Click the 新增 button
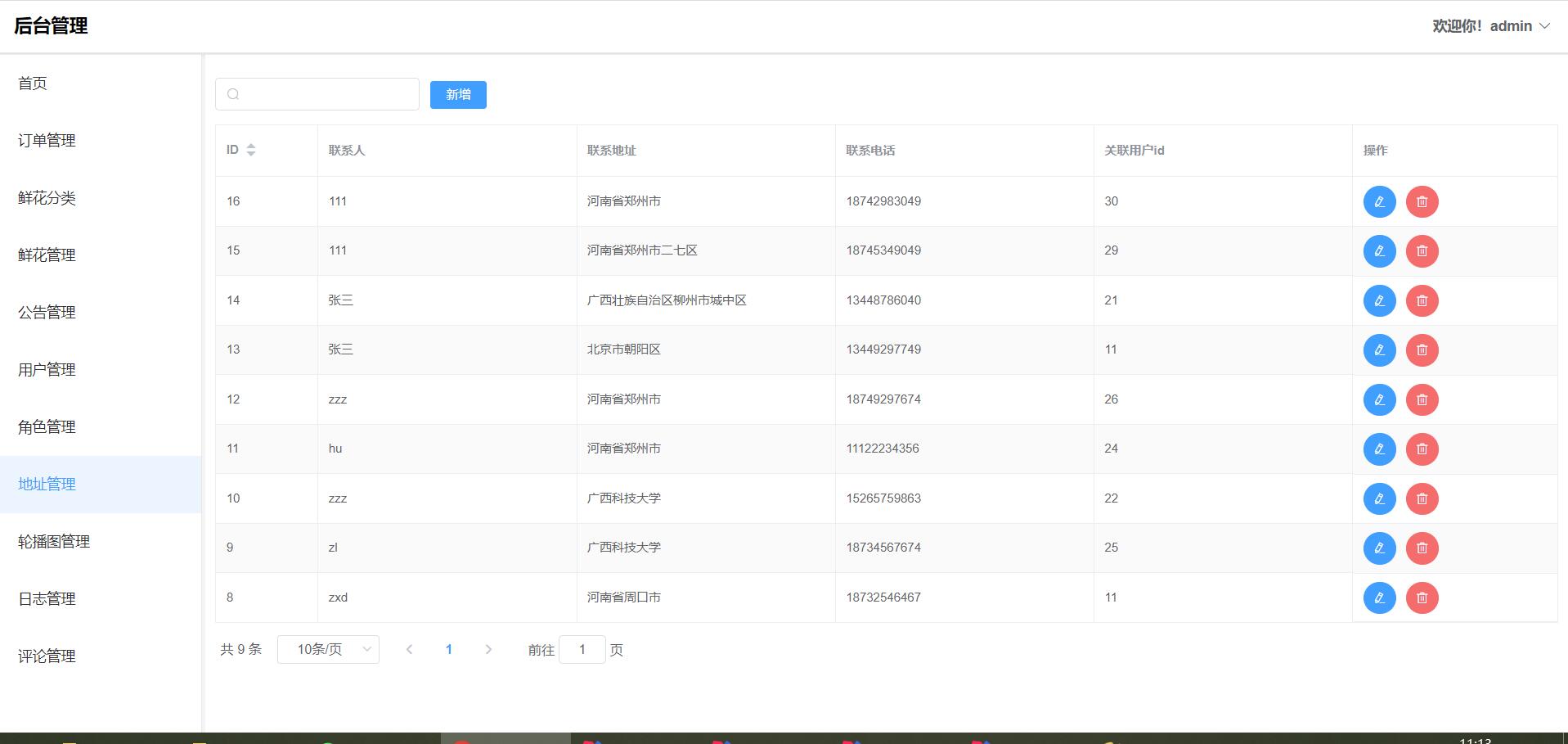This screenshot has width=1568, height=744. pos(458,95)
